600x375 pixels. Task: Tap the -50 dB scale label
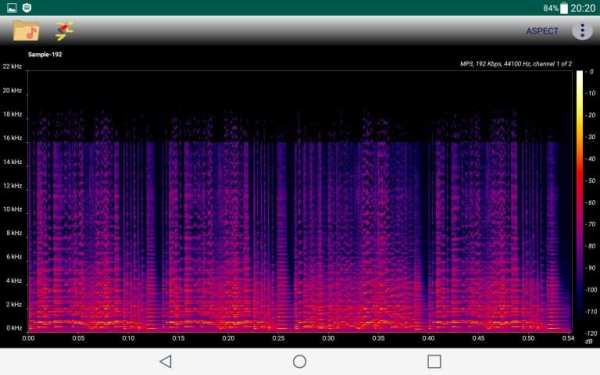coord(591,180)
